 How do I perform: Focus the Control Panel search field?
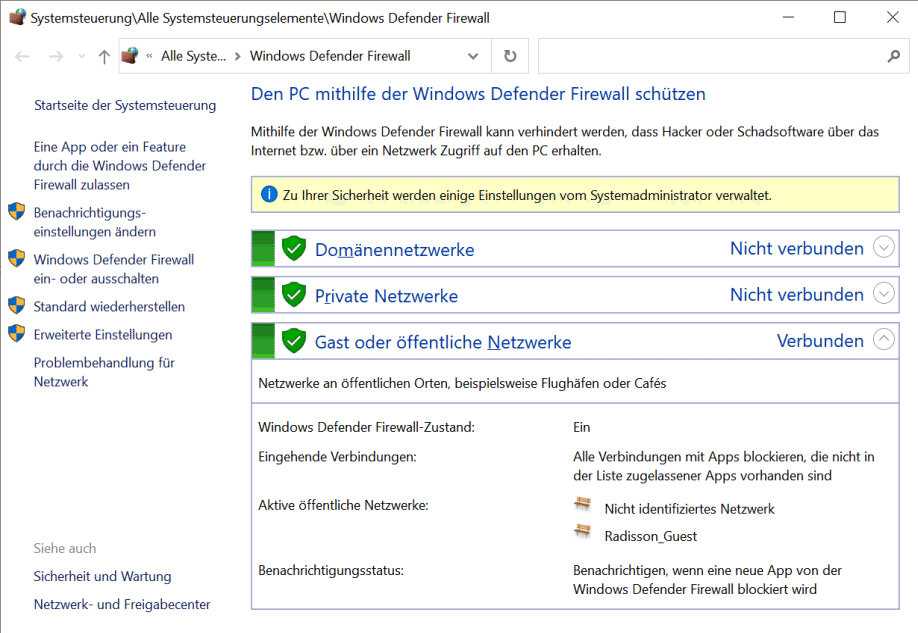pos(724,56)
